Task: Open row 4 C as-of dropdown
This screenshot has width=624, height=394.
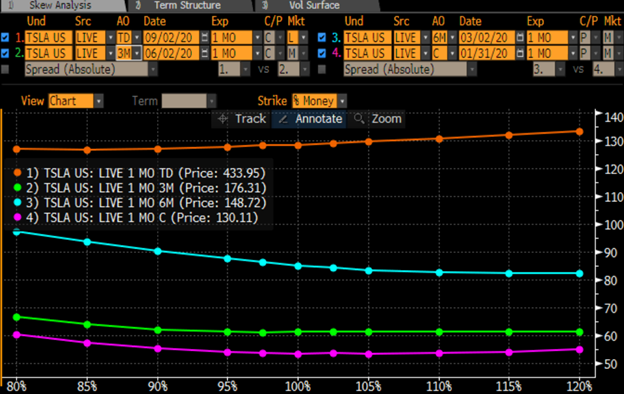Action: pyautogui.click(x=452, y=53)
